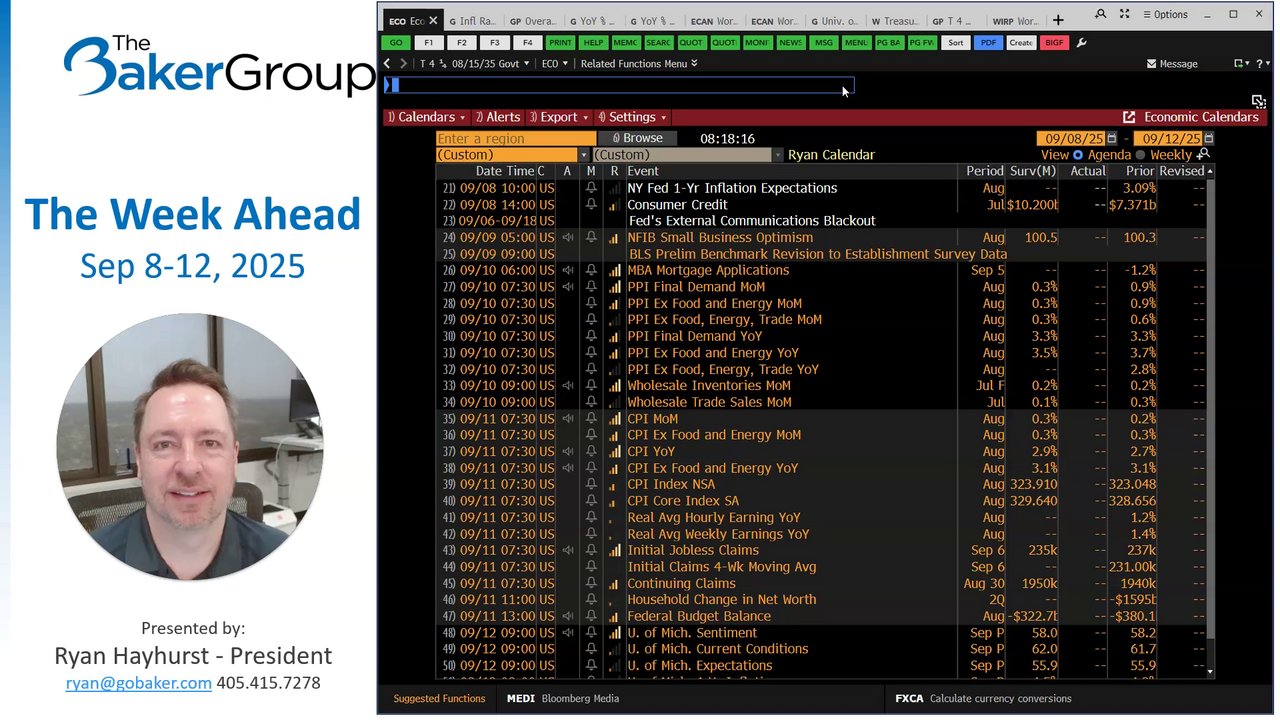This screenshot has width=1280, height=720.
Task: Click the speaker icon for PPI Final Demand MoM
Action: pos(567,287)
